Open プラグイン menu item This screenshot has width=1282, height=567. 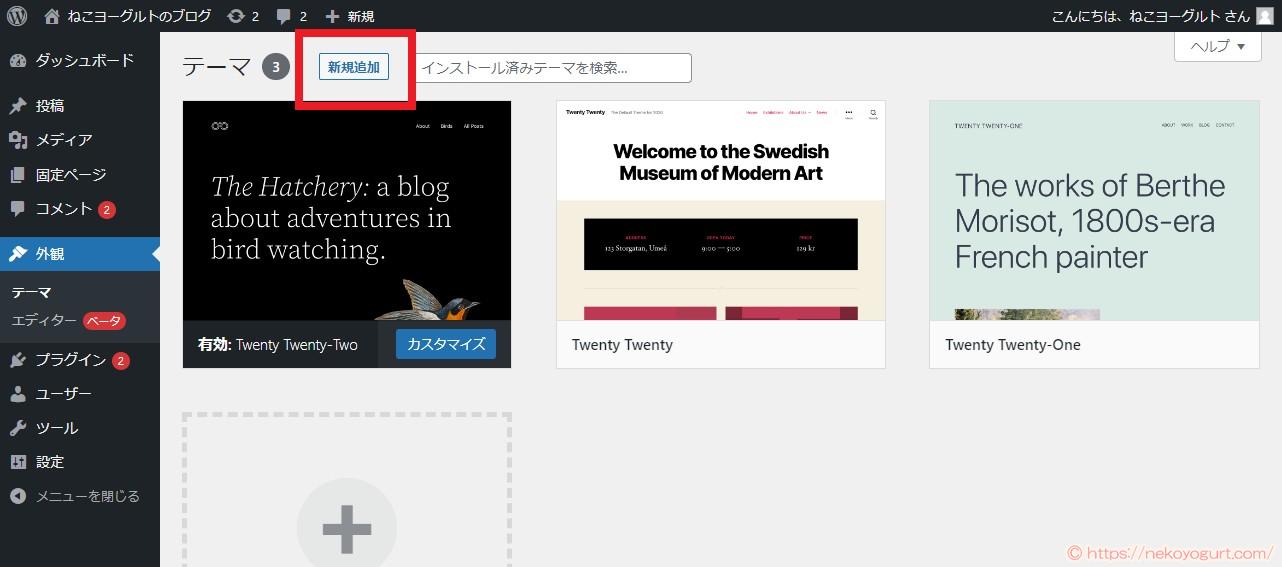[70, 360]
